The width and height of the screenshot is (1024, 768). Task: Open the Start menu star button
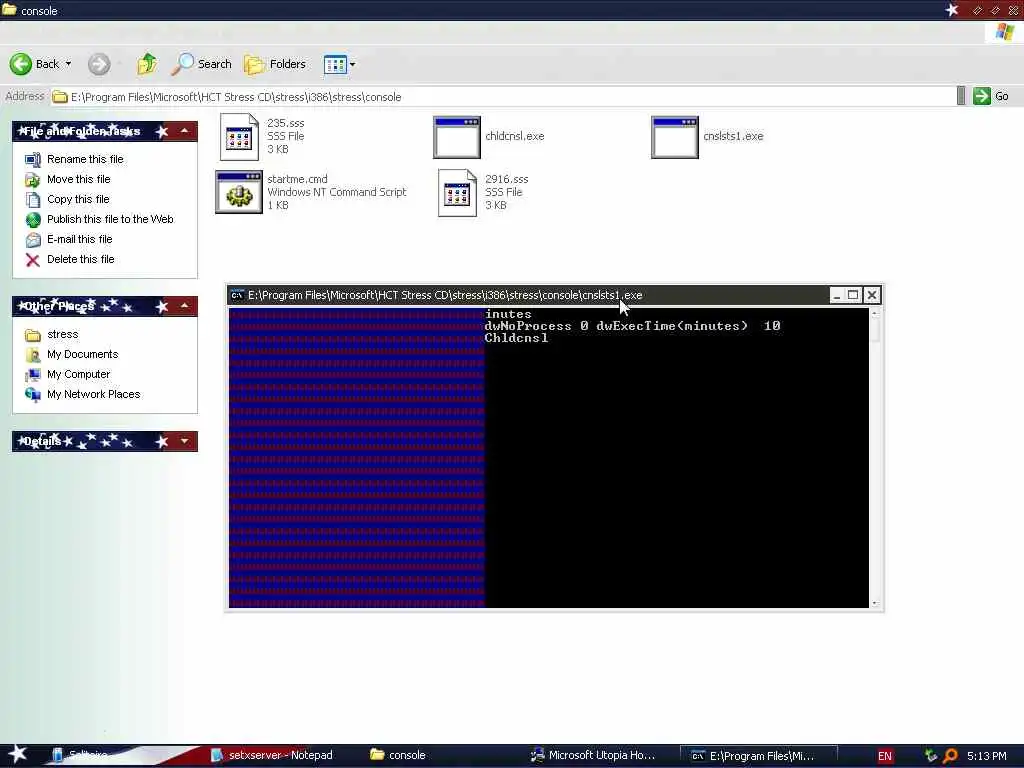(18, 754)
